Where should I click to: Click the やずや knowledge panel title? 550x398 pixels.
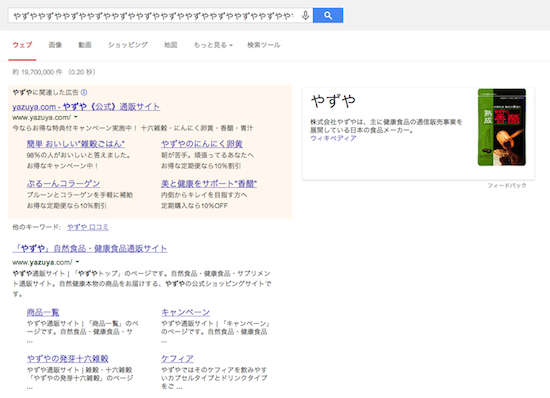click(333, 101)
